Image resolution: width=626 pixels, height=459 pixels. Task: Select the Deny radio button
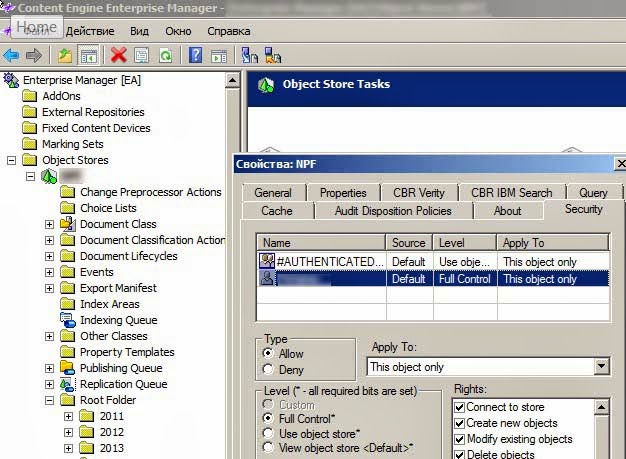(x=267, y=370)
